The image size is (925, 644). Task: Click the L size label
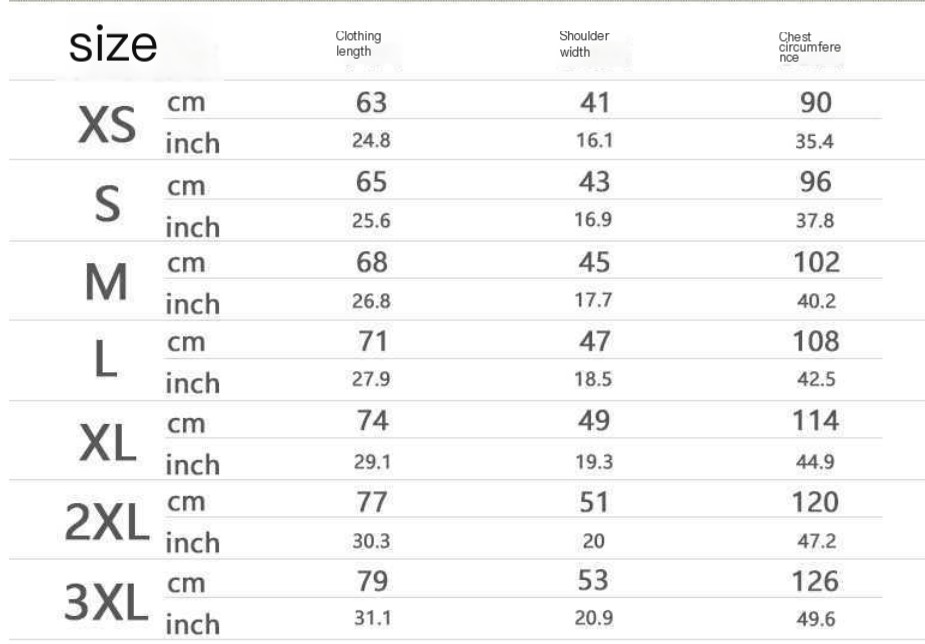(x=106, y=359)
